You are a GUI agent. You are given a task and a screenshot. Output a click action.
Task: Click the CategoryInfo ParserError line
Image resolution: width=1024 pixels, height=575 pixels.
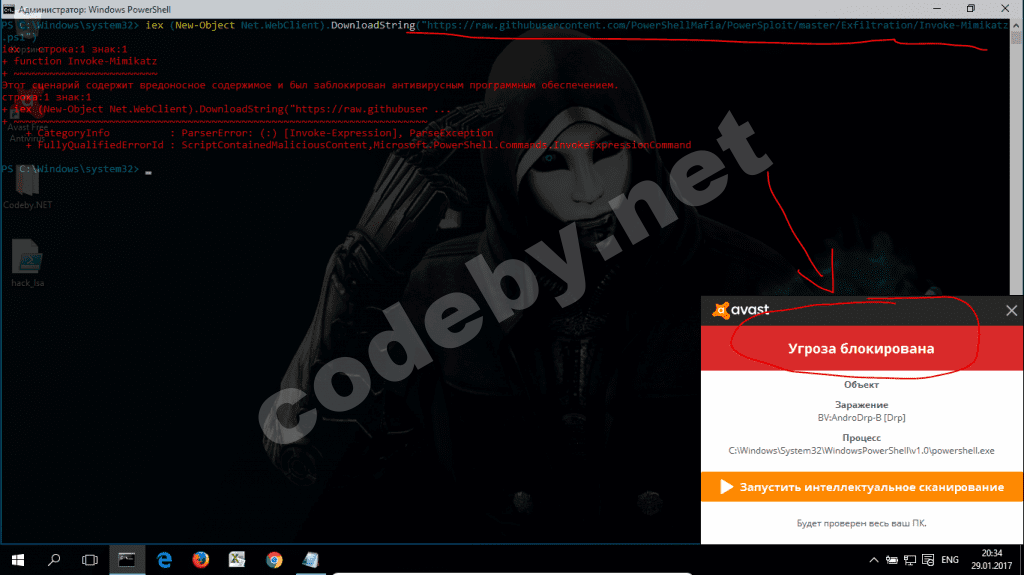coord(259,133)
